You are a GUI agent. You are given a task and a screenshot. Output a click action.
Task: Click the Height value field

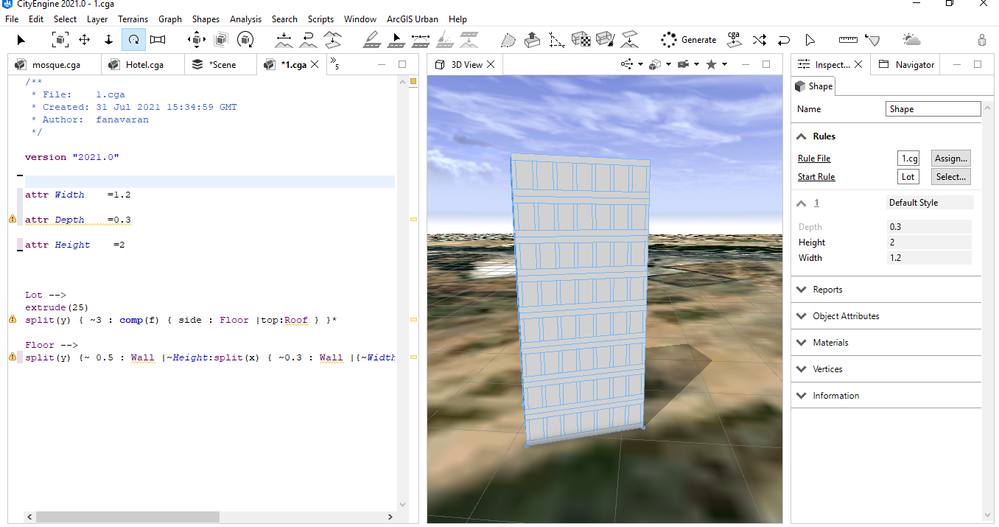(929, 242)
